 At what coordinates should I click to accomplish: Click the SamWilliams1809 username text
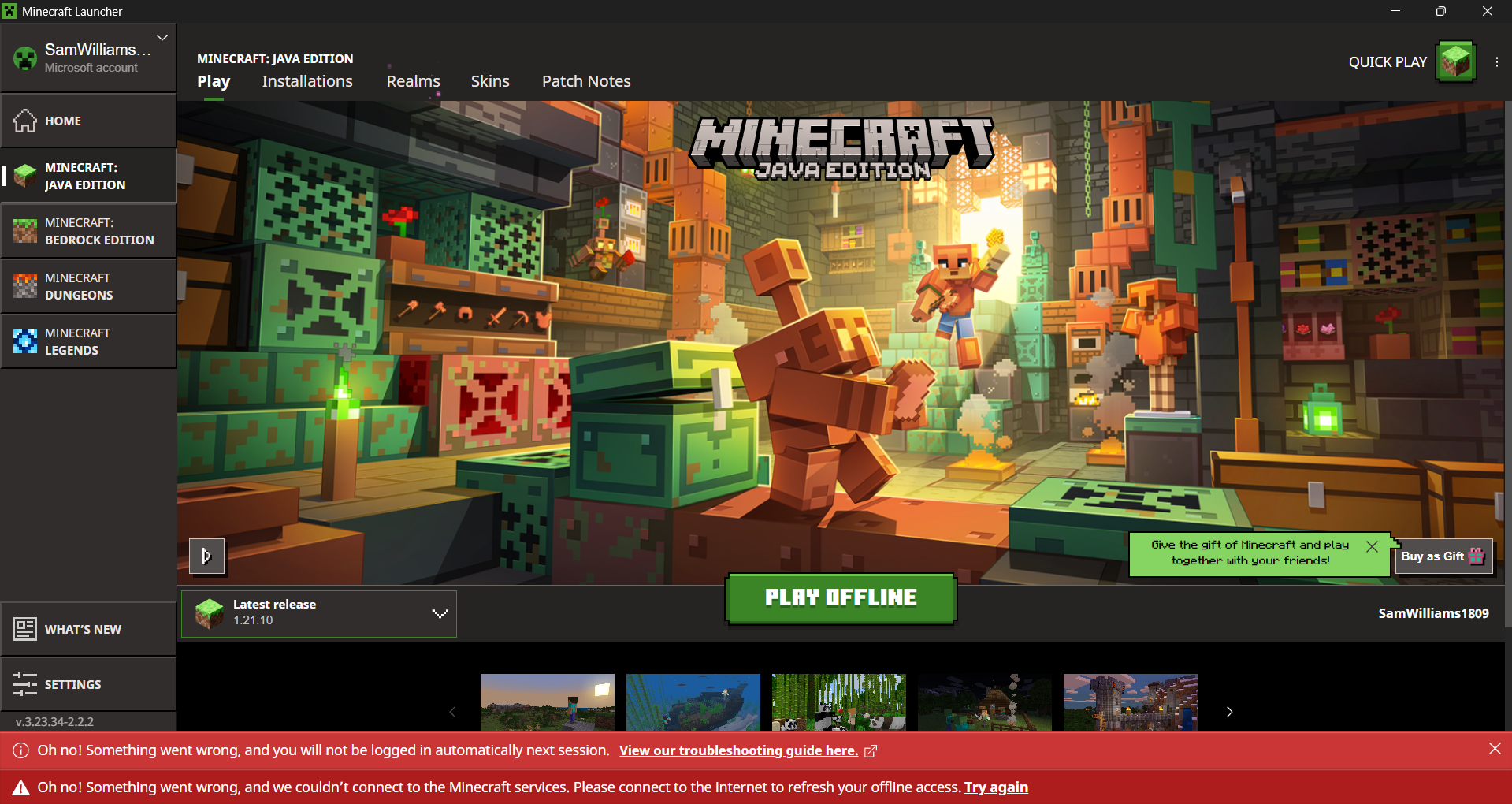[1433, 613]
